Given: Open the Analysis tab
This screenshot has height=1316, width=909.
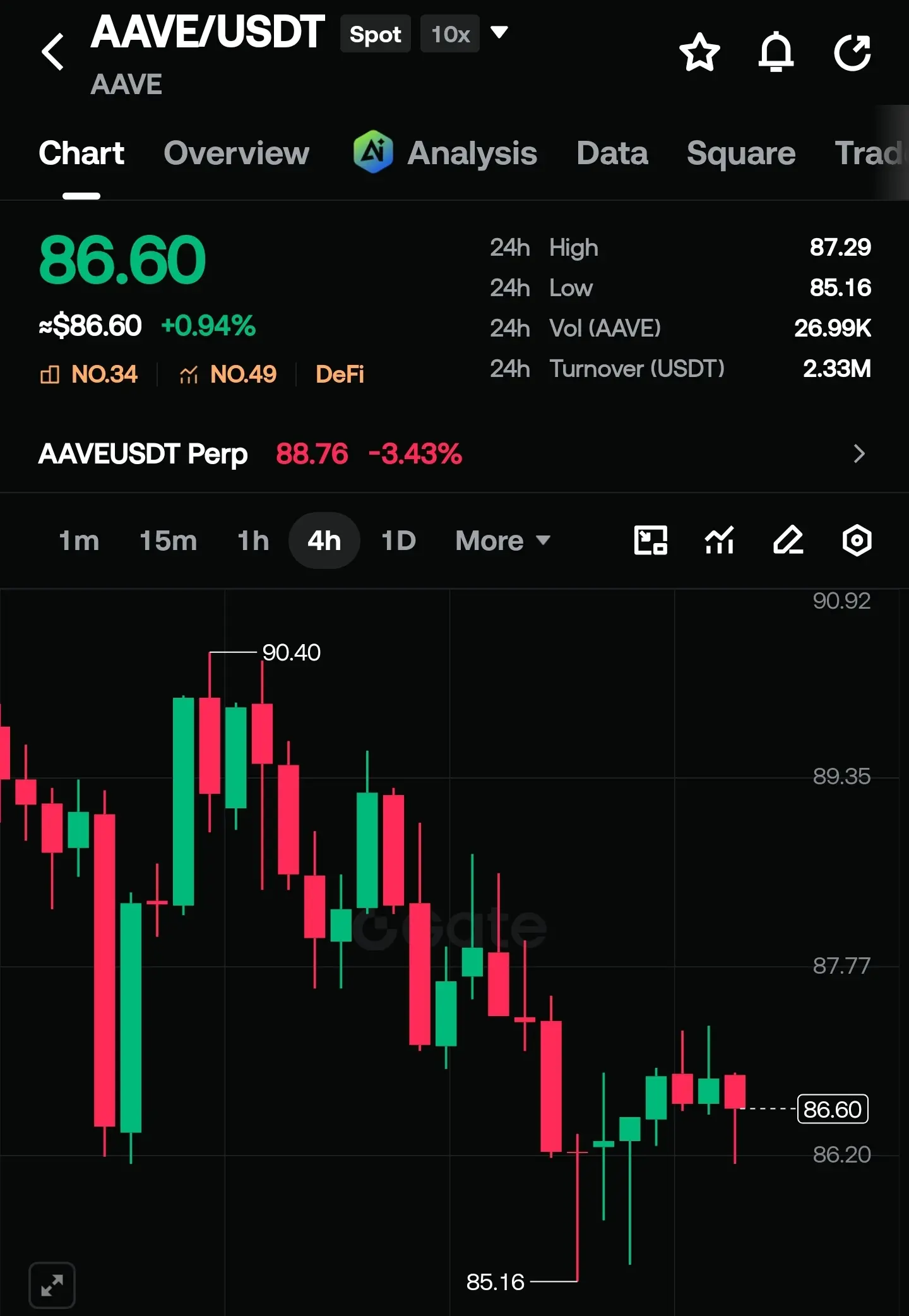Looking at the screenshot, I should pos(472,153).
